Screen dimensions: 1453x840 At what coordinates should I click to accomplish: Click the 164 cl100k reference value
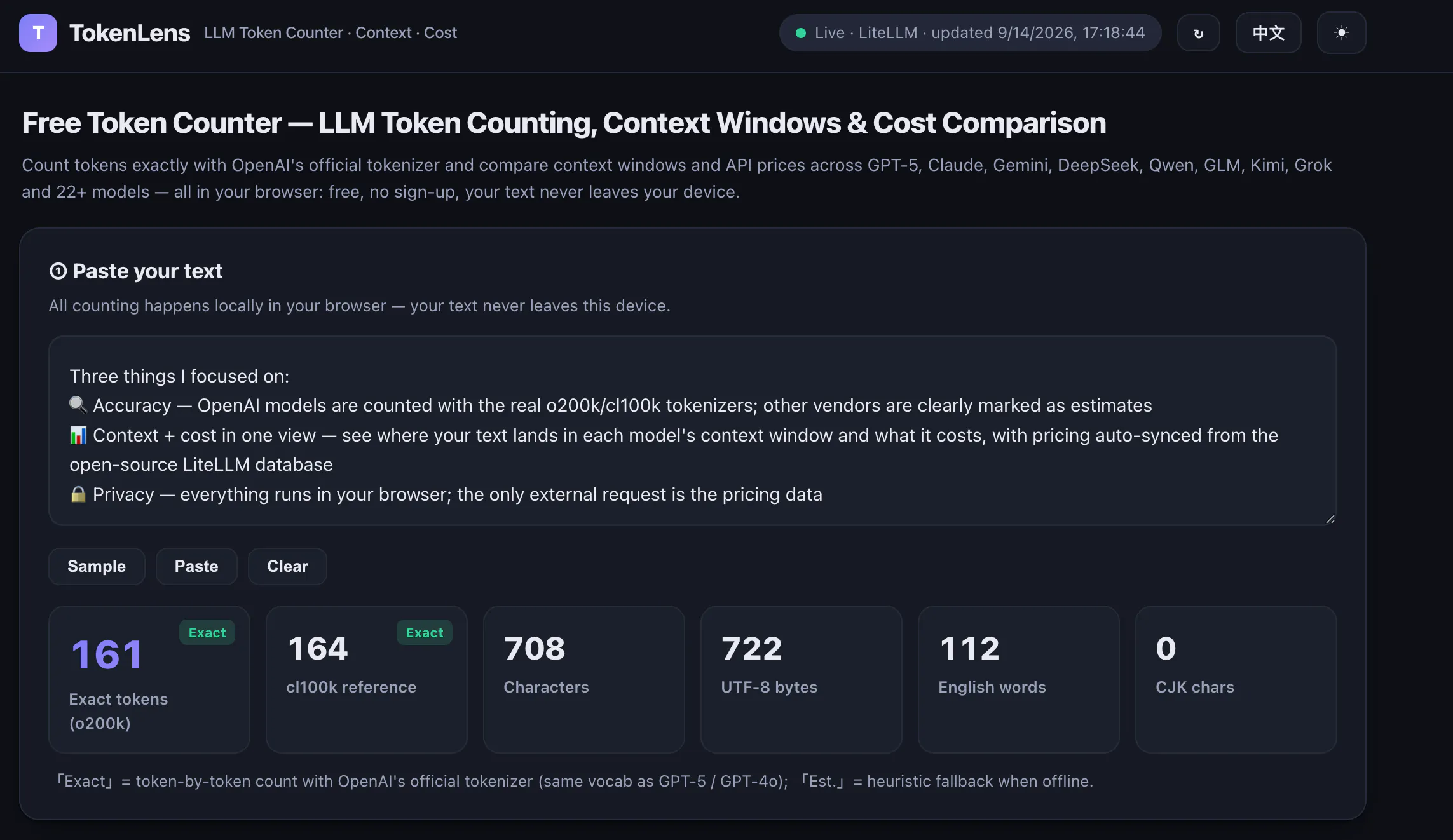pos(318,649)
